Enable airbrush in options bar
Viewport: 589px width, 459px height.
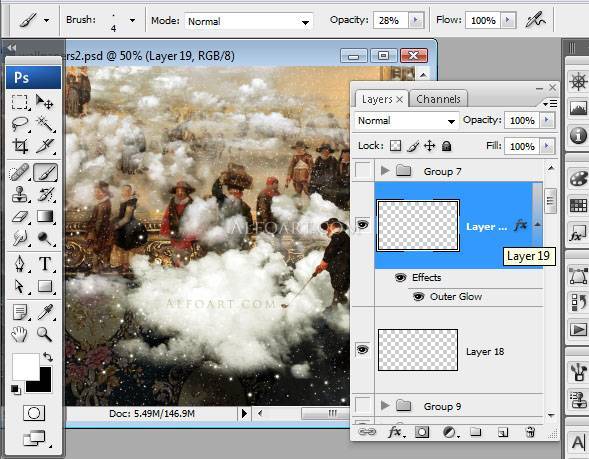[x=535, y=20]
